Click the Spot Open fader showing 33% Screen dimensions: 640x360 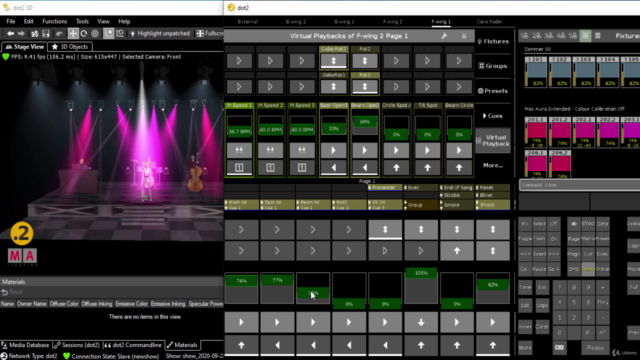tap(333, 126)
